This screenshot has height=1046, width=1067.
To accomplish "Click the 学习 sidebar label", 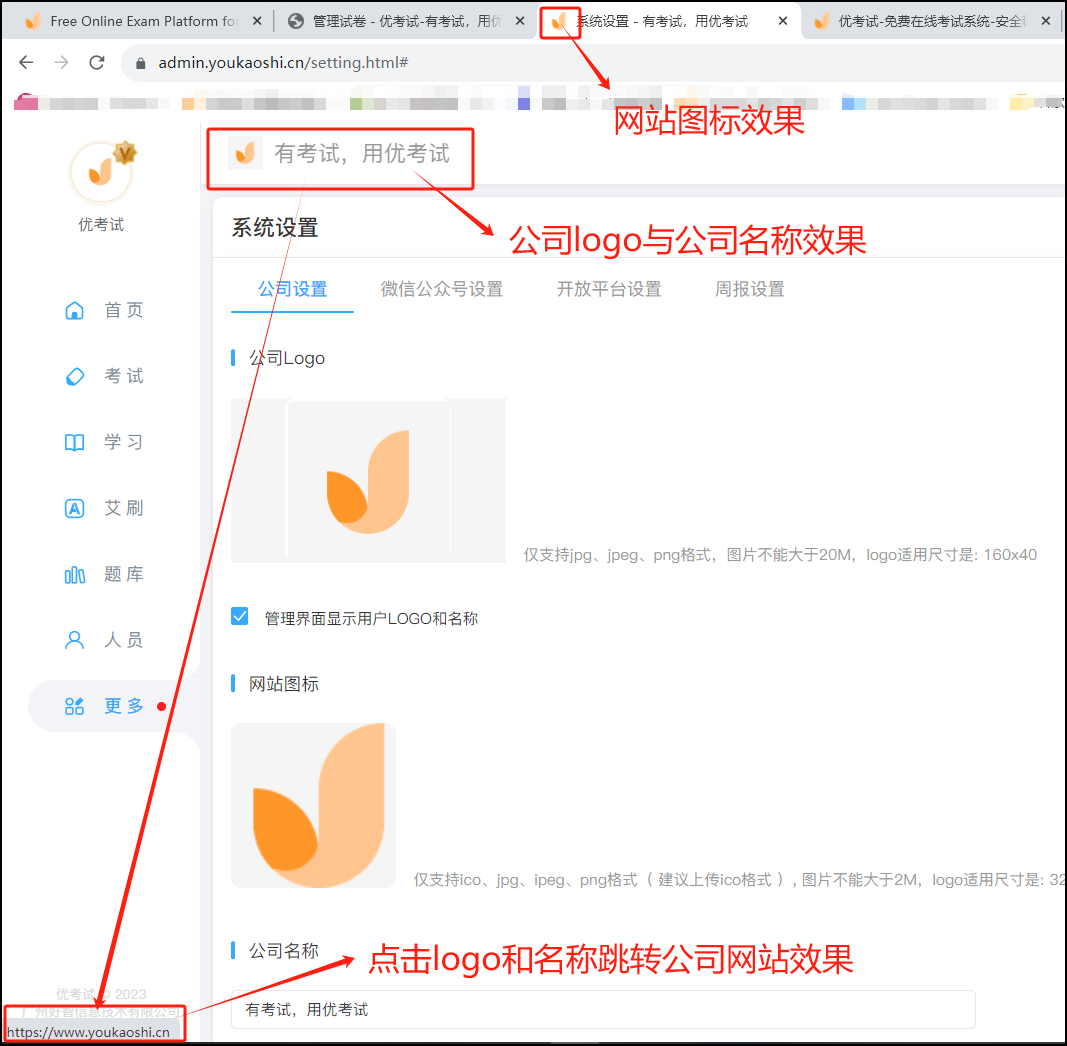I will (123, 442).
